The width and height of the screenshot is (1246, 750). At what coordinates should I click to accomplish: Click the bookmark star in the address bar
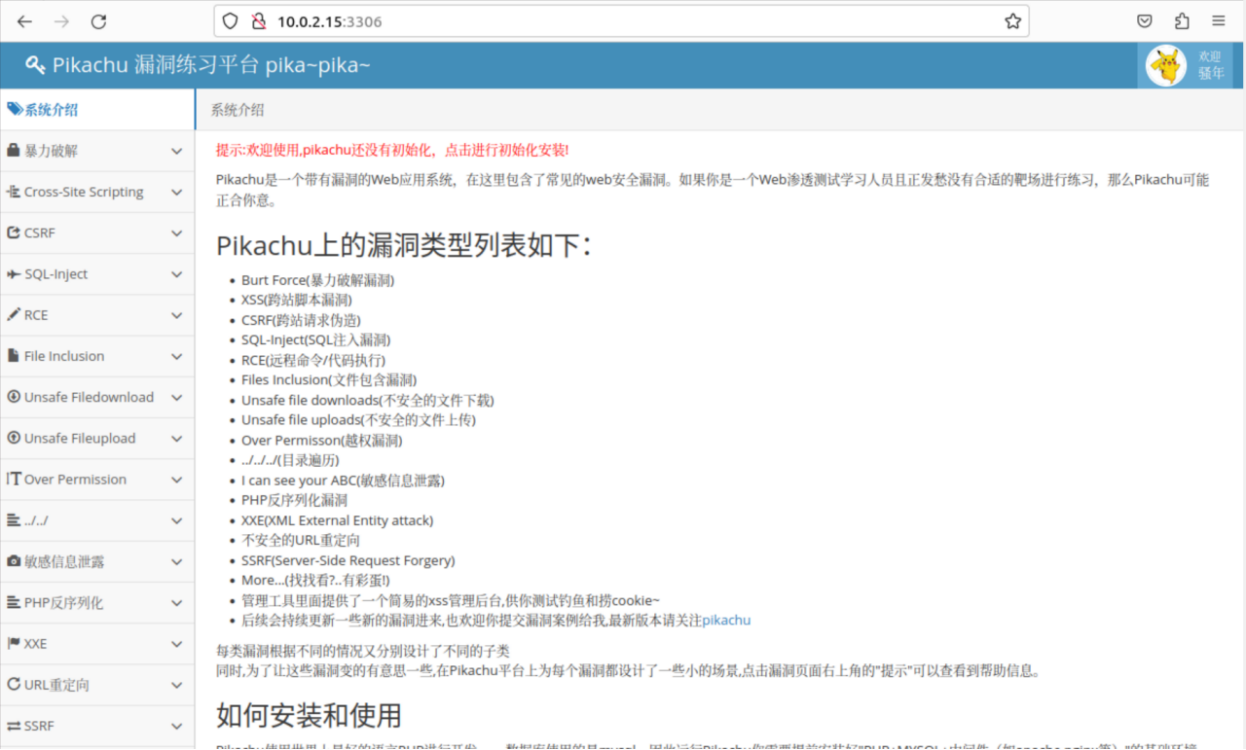1013,20
